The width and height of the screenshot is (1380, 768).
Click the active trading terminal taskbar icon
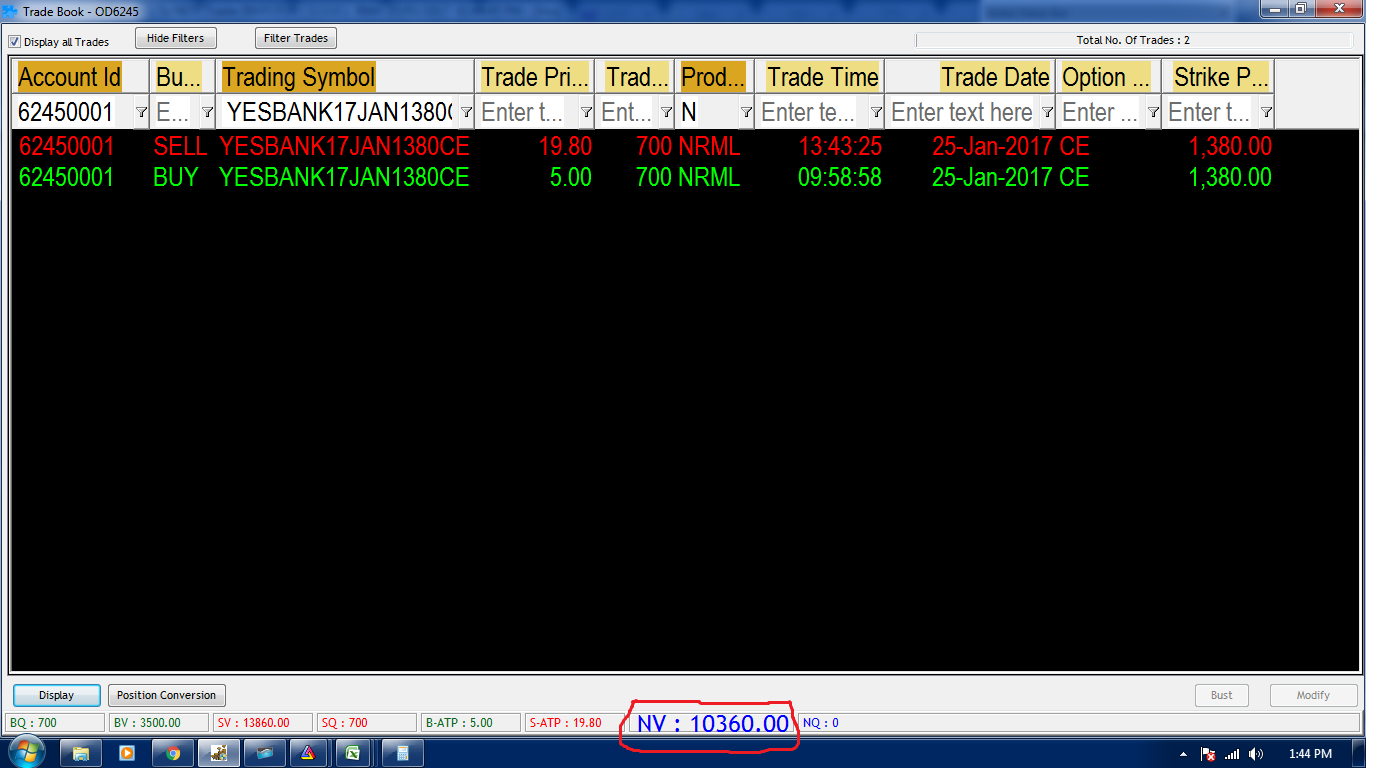pyautogui.click(x=219, y=753)
